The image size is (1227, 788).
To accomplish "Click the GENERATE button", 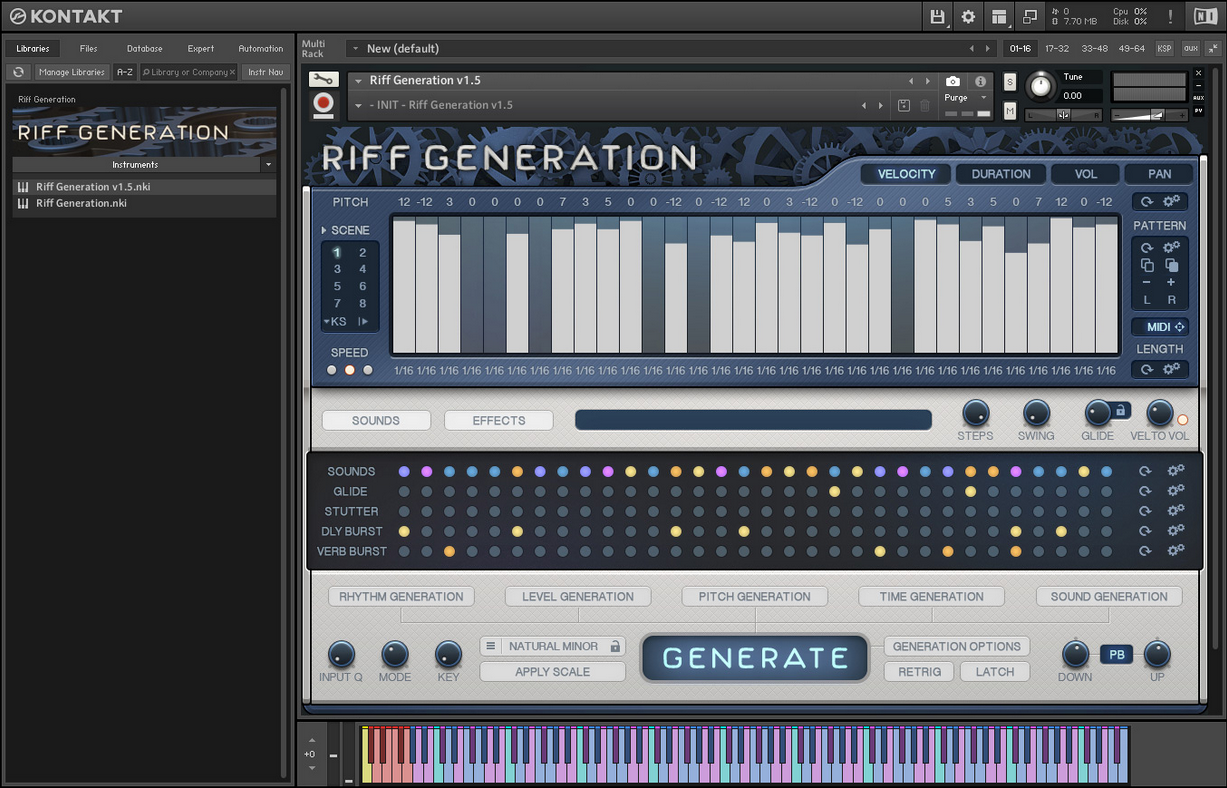I will [755, 658].
